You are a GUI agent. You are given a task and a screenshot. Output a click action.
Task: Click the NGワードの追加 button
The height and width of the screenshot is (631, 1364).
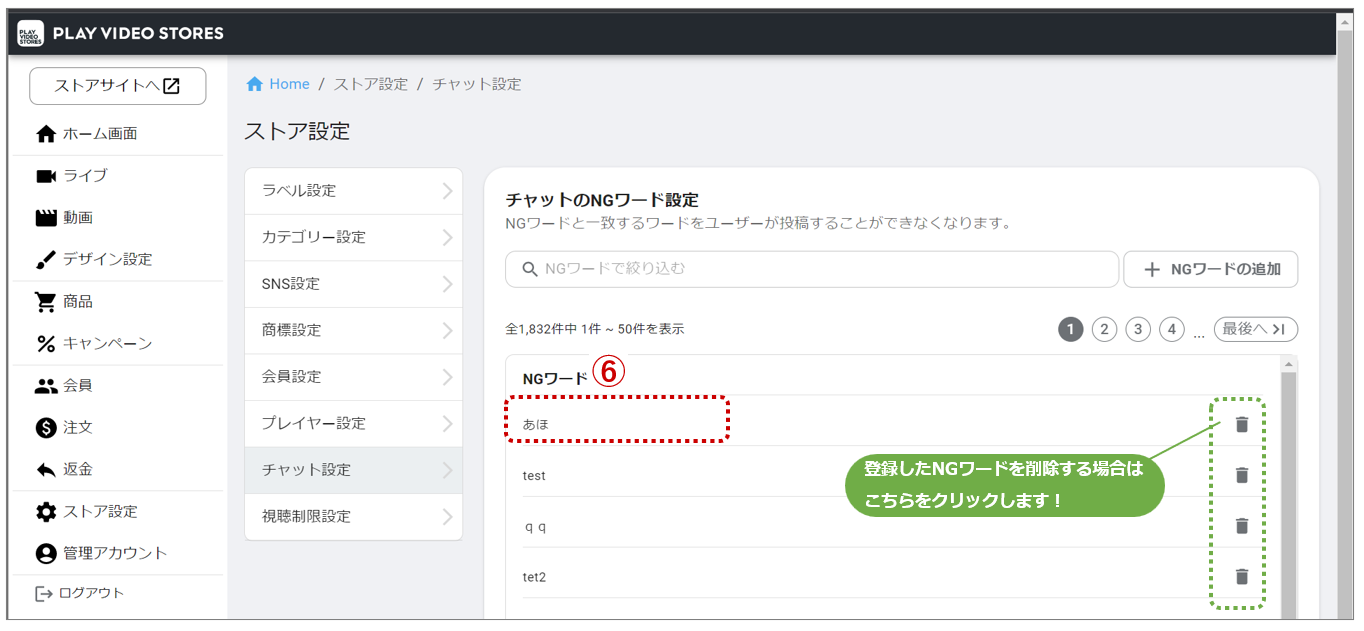coord(1210,269)
